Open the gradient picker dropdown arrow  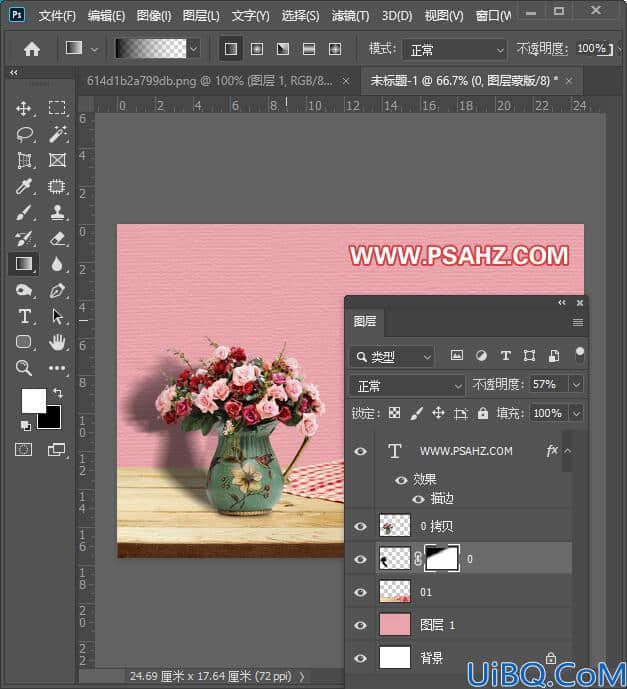(194, 48)
